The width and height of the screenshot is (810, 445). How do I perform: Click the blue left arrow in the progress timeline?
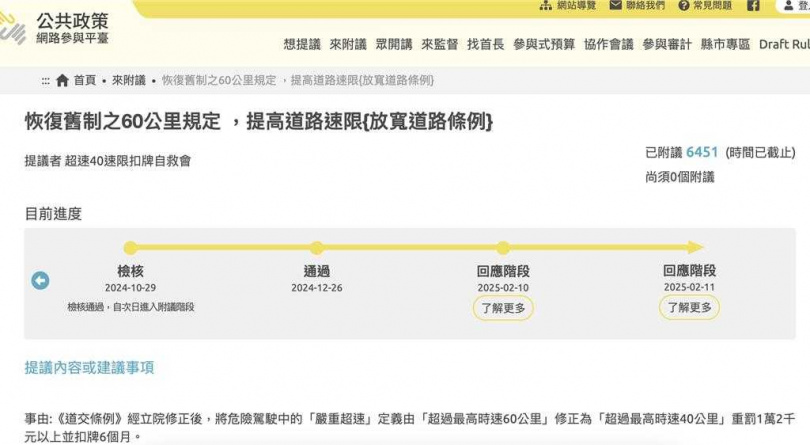[40, 281]
